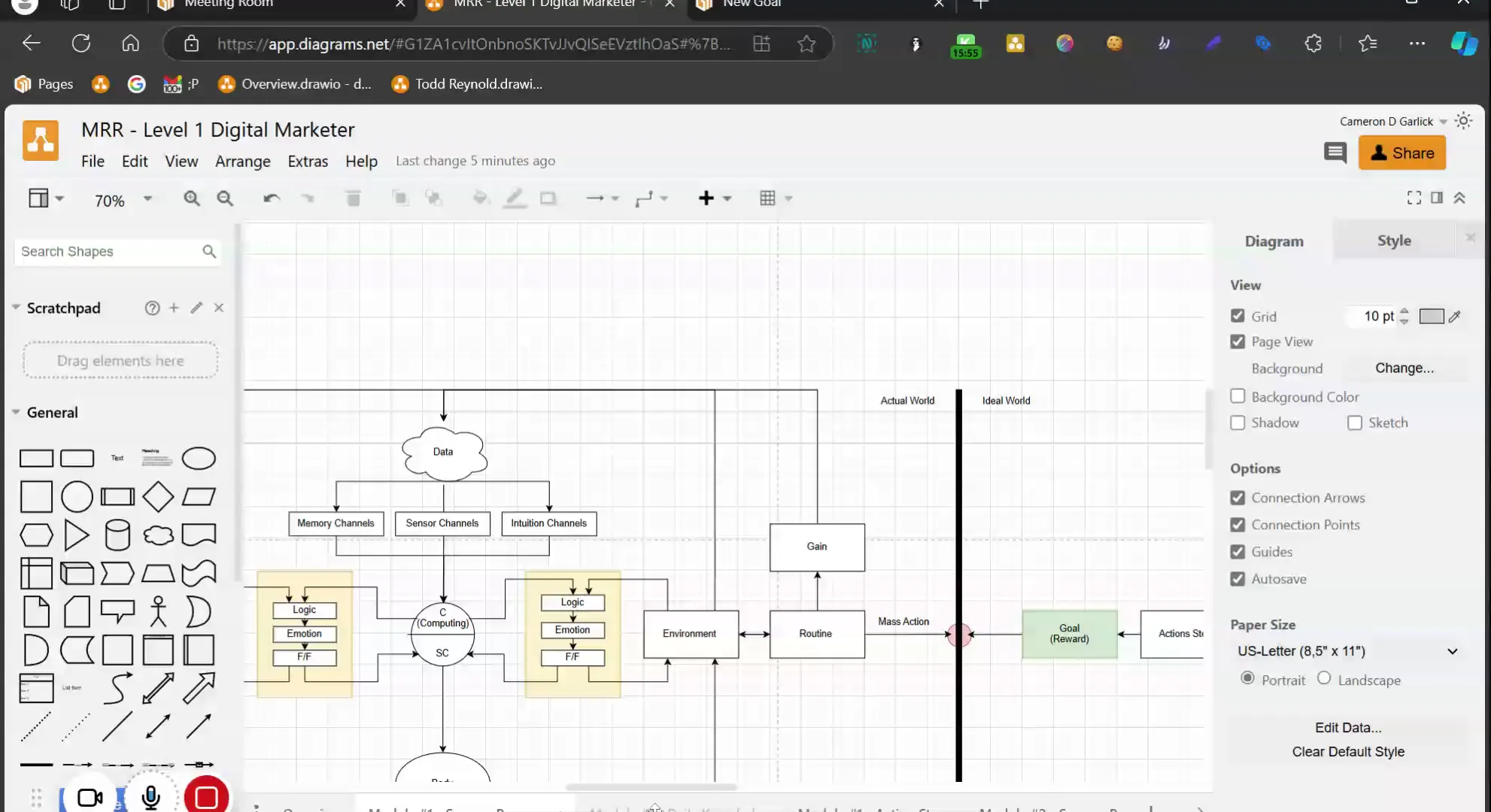Click the line color pencil icon
The image size is (1491, 812).
(x=515, y=198)
